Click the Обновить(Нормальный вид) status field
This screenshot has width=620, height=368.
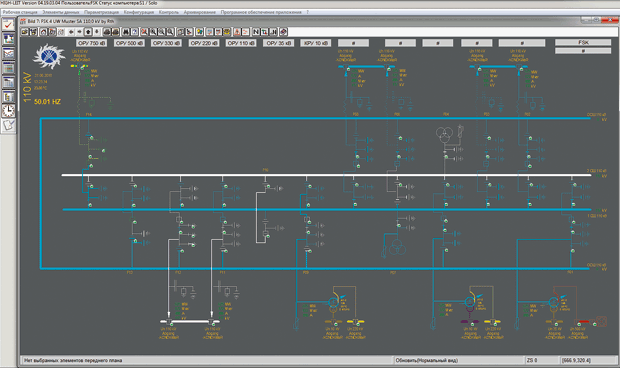tap(458, 360)
